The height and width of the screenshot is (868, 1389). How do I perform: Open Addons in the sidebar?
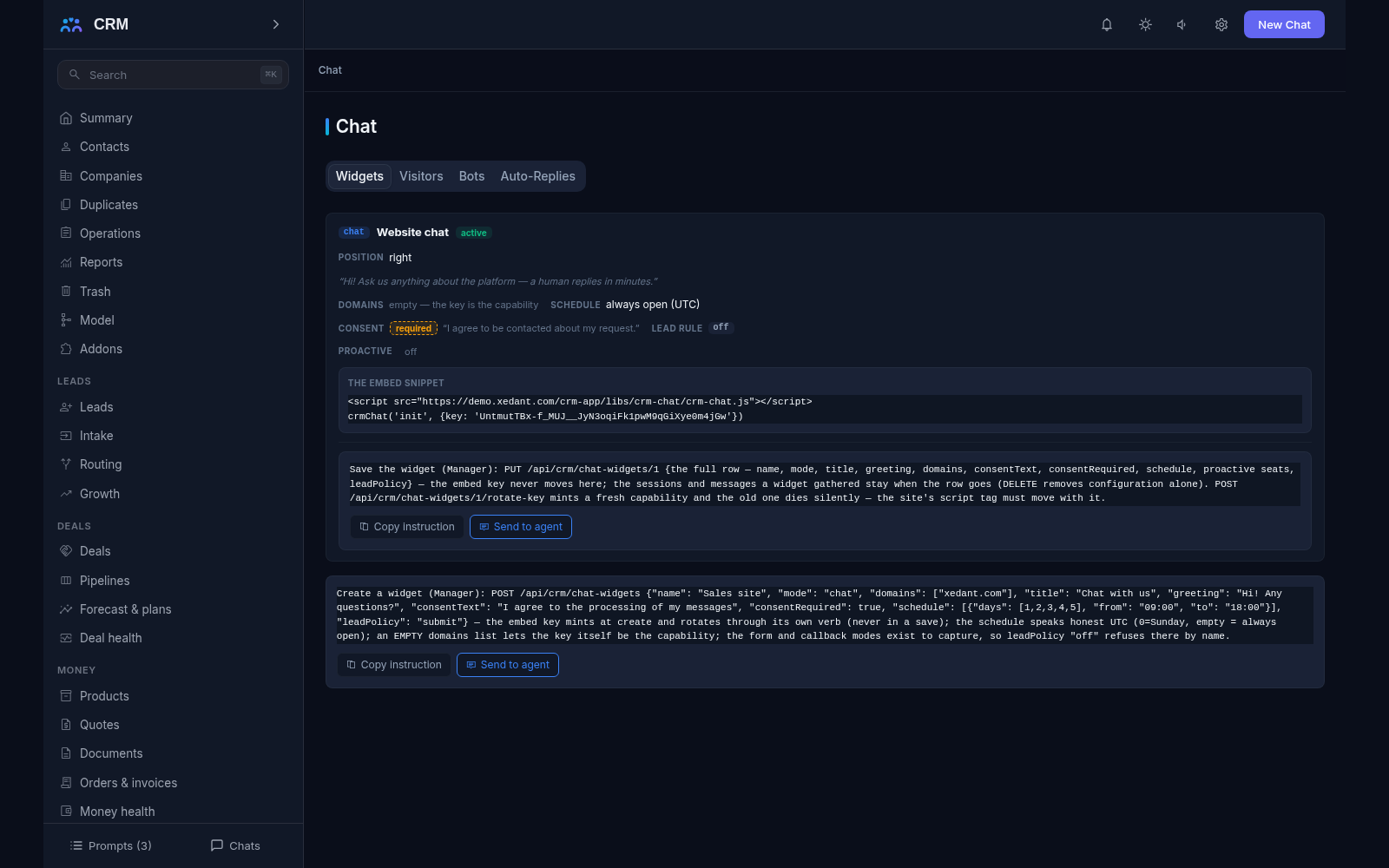click(x=173, y=349)
